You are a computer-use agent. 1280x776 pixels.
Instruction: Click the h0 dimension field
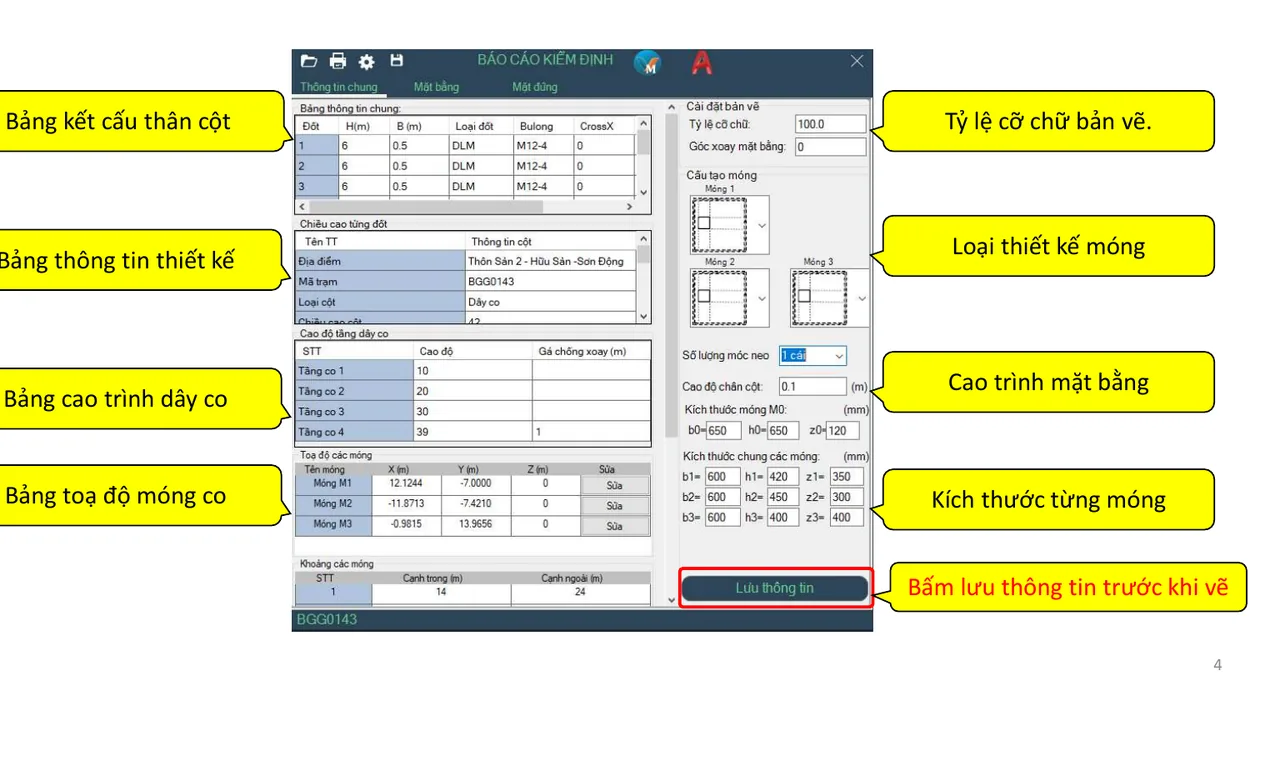[x=783, y=431]
